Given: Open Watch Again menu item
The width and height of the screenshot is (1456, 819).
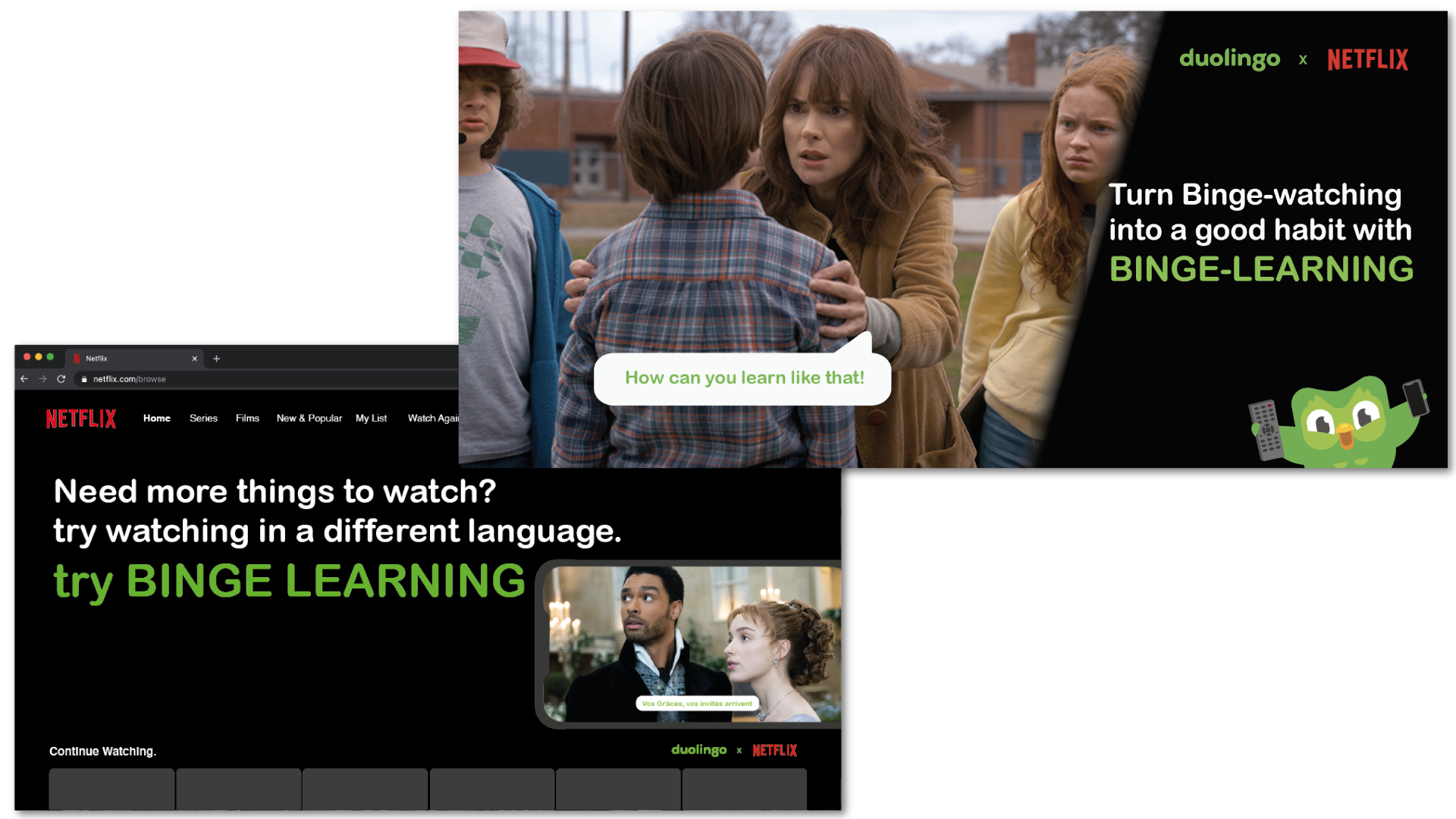Looking at the screenshot, I should click(x=433, y=419).
